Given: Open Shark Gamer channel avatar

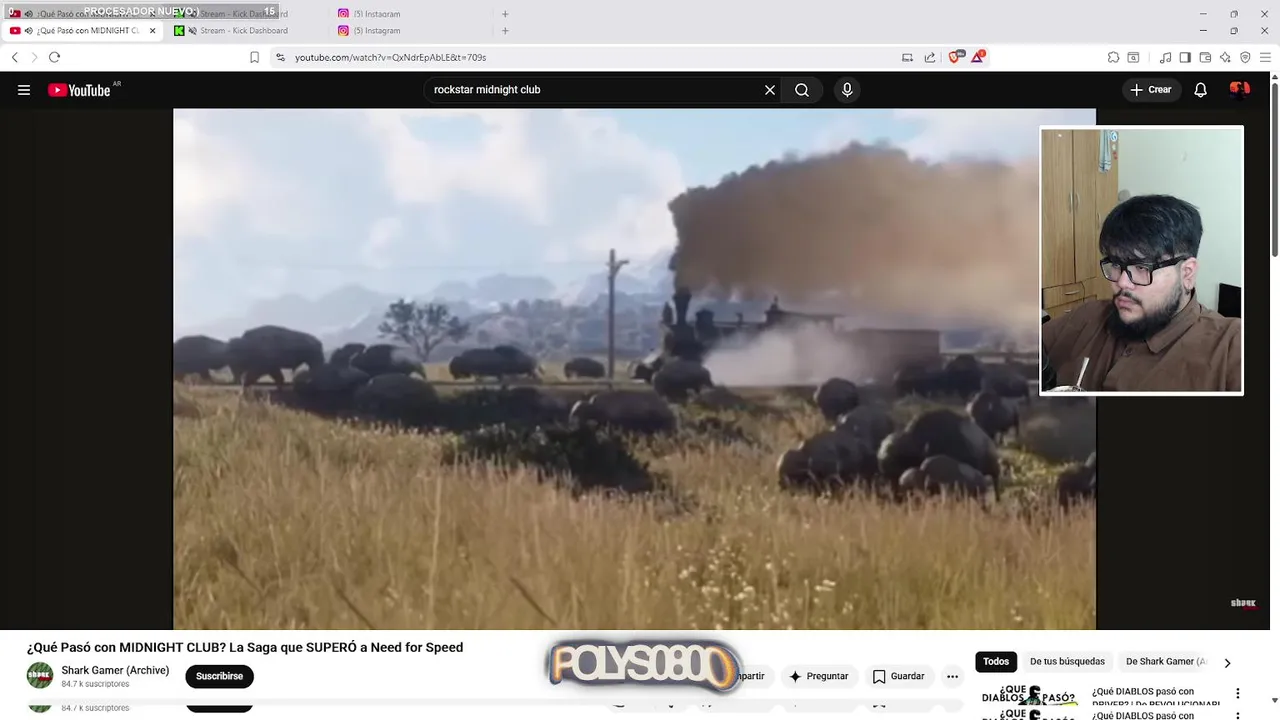Looking at the screenshot, I should pos(40,676).
